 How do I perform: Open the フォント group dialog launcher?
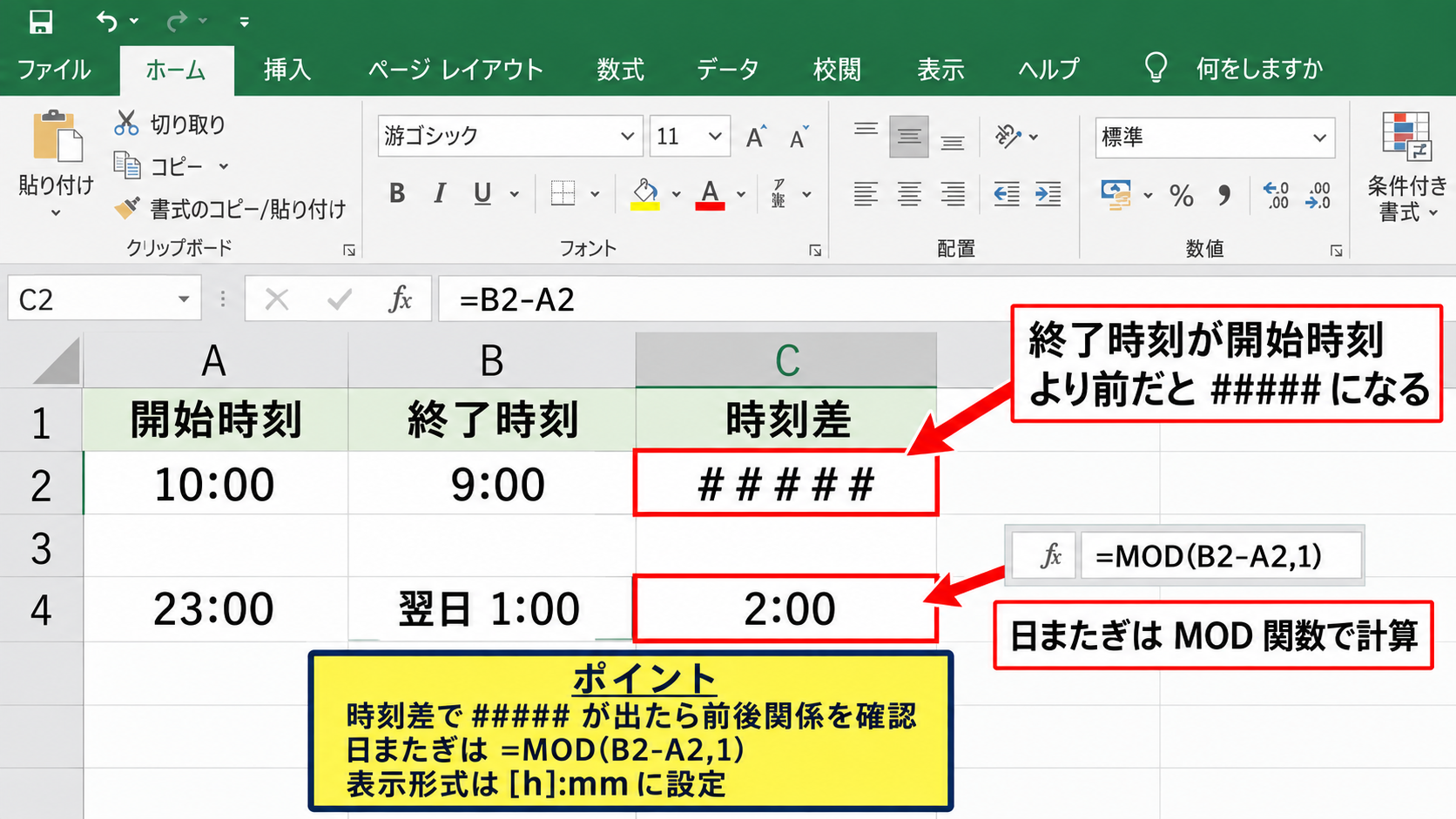(x=815, y=251)
